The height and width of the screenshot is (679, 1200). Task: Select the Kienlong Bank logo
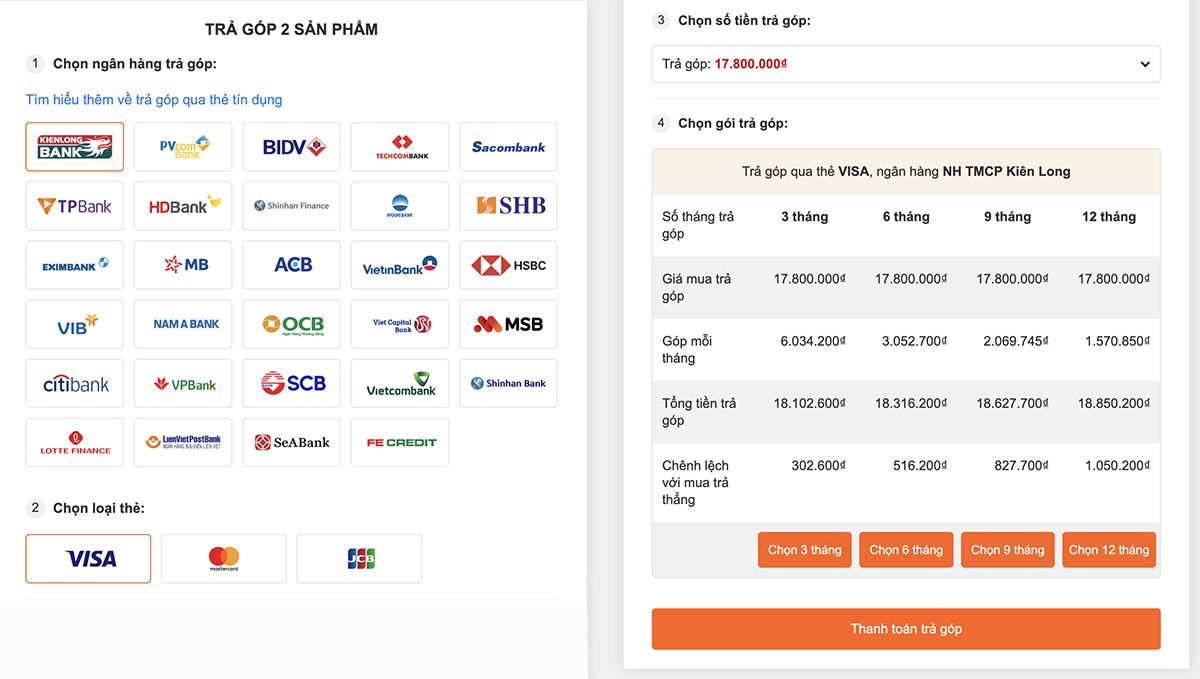pyautogui.click(x=75, y=147)
